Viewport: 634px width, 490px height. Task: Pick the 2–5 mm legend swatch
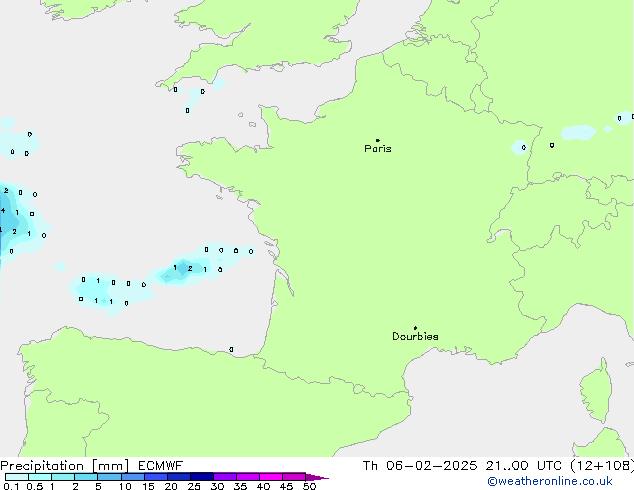pos(86,477)
